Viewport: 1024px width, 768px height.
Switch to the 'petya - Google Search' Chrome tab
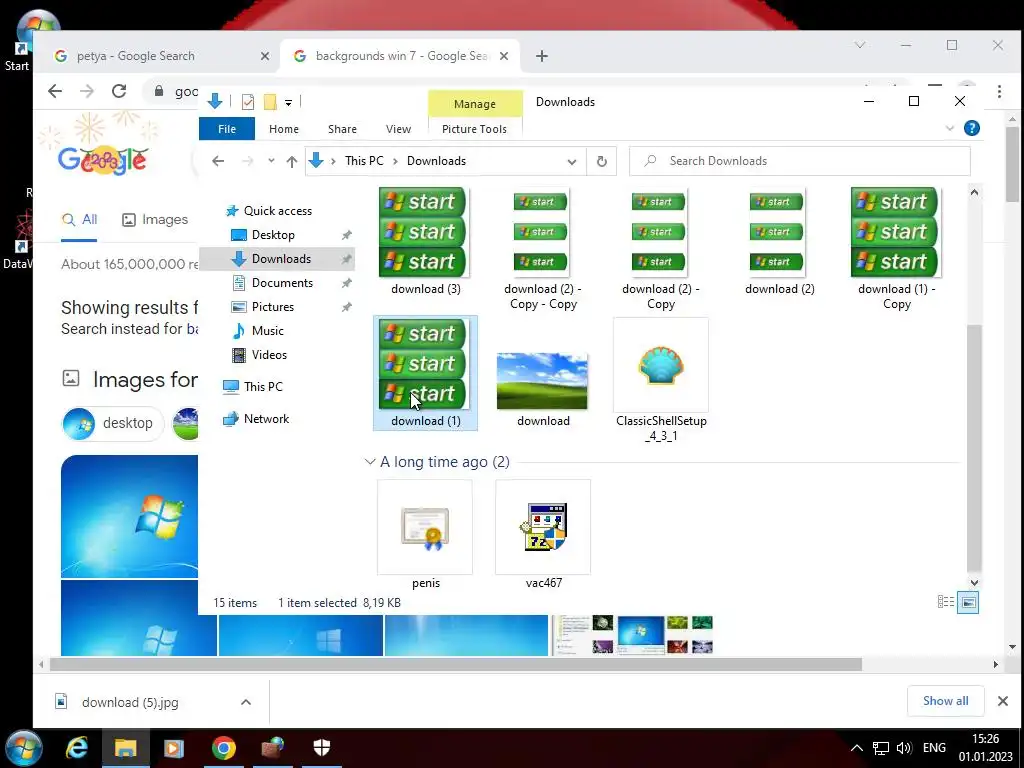click(x=135, y=56)
